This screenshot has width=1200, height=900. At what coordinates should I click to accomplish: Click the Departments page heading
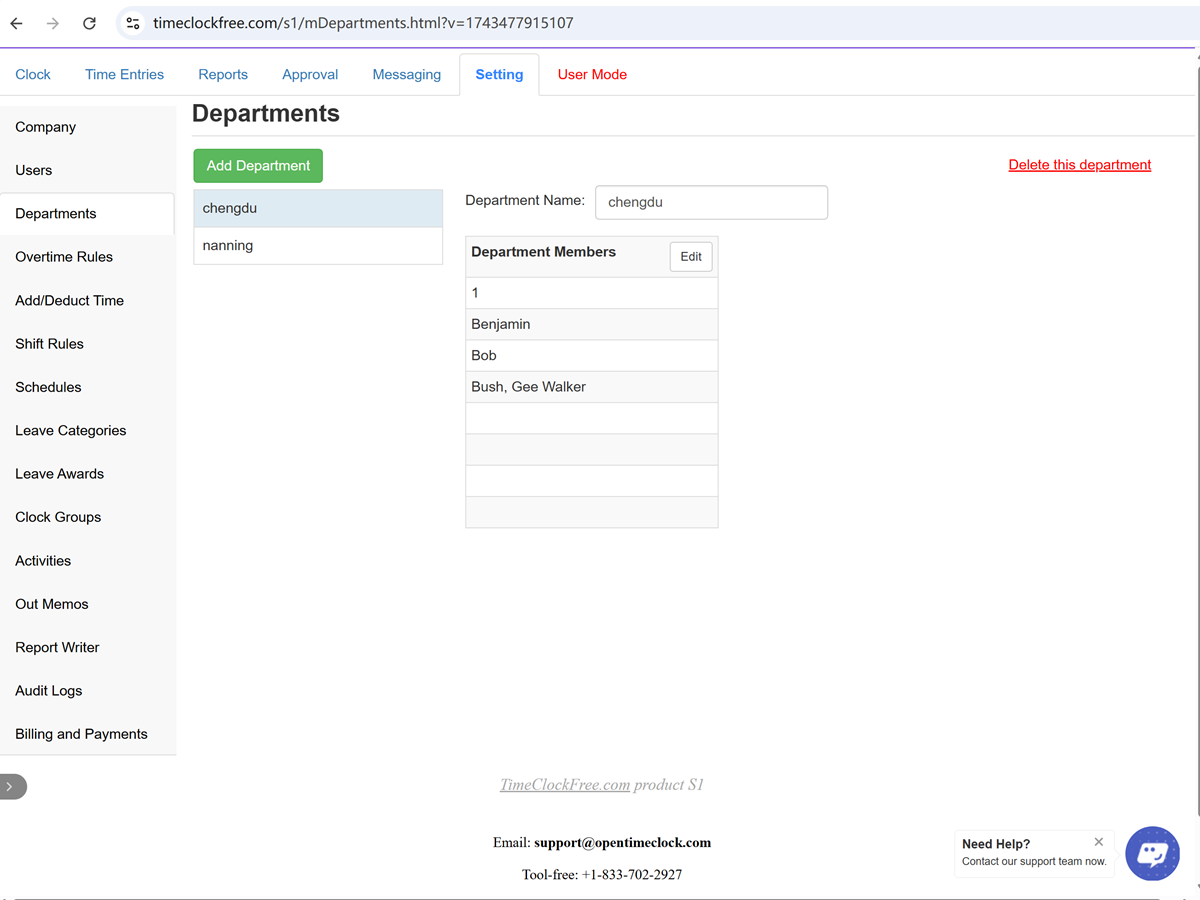pos(266,114)
